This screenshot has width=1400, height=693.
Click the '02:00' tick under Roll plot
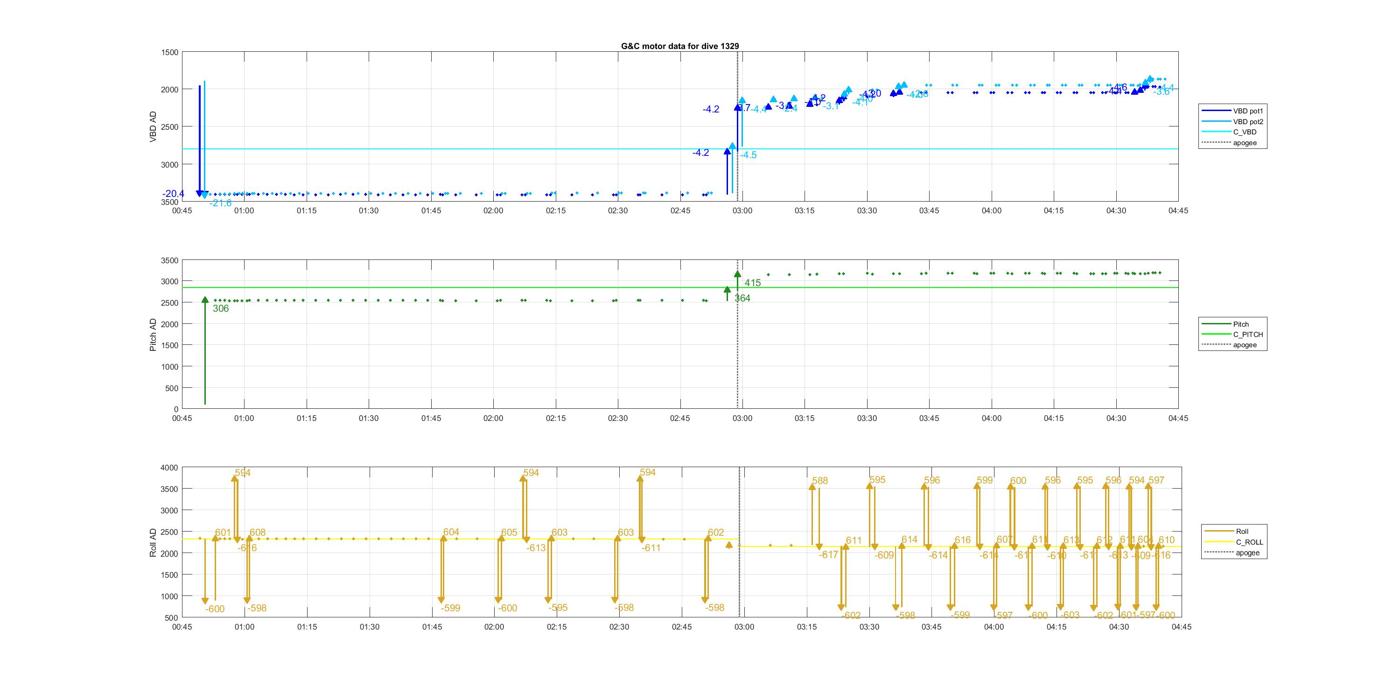[494, 627]
